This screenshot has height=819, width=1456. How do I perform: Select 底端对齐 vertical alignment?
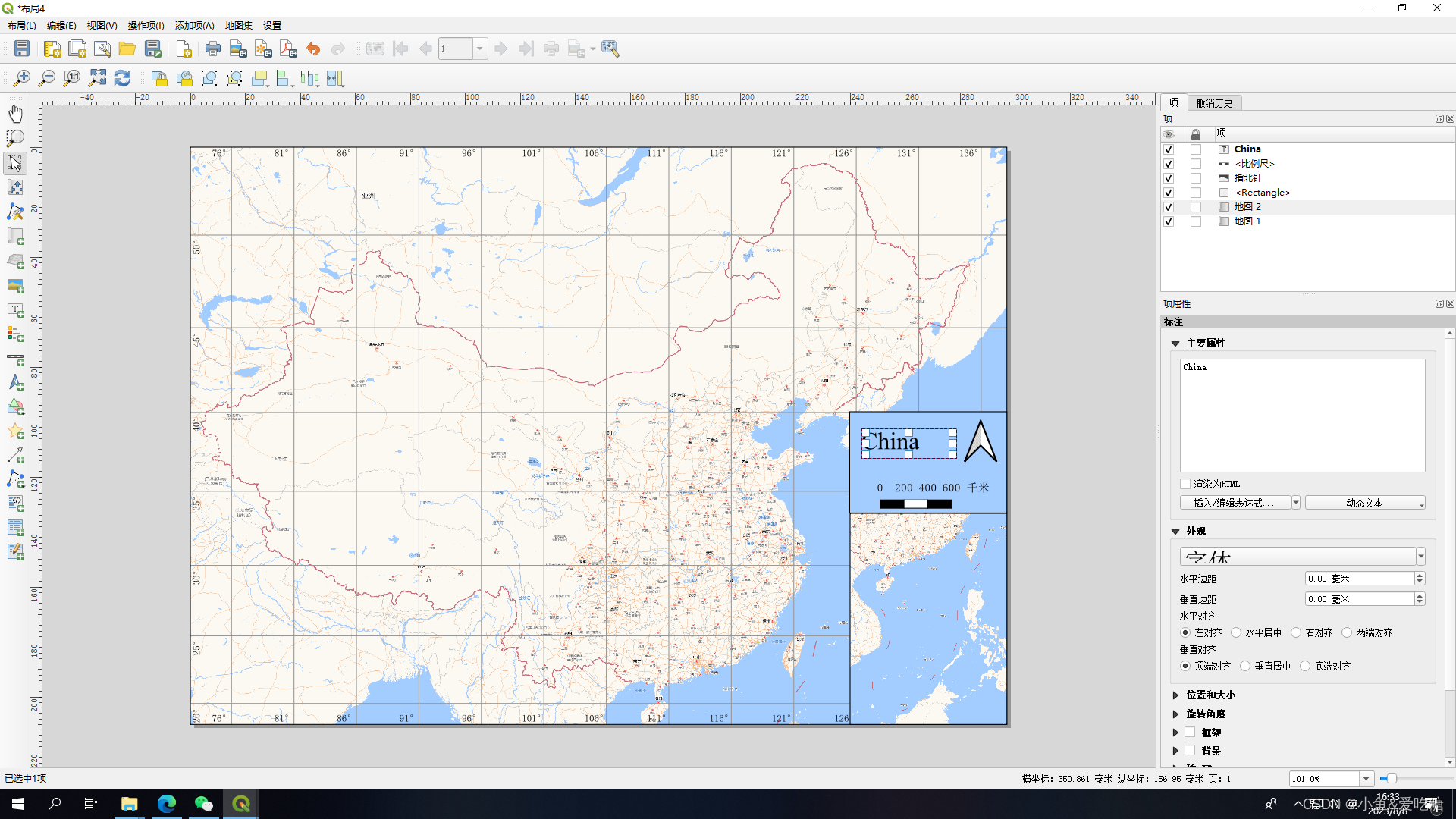pos(1305,666)
